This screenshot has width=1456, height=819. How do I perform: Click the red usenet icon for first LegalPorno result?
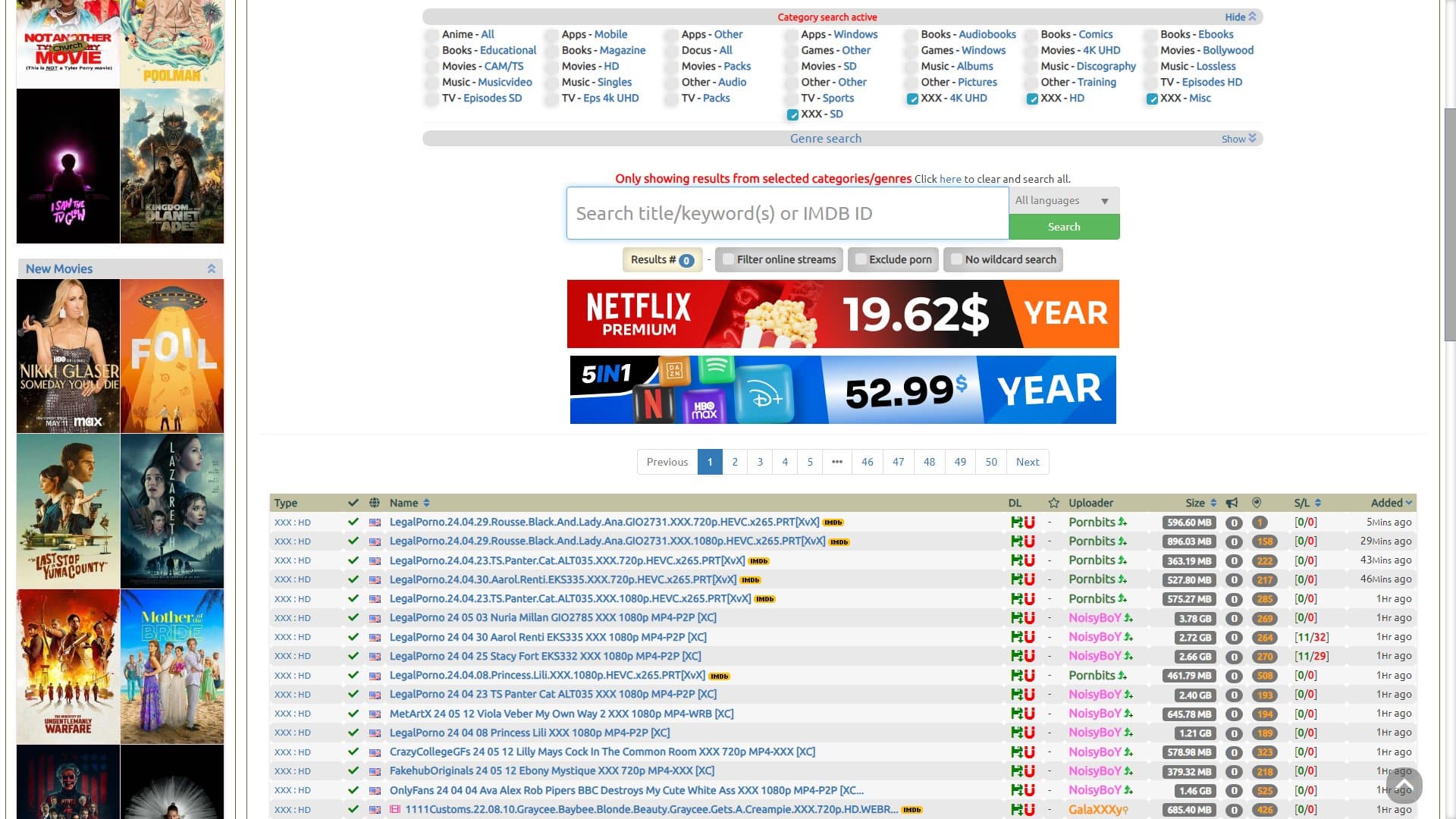[1030, 522]
